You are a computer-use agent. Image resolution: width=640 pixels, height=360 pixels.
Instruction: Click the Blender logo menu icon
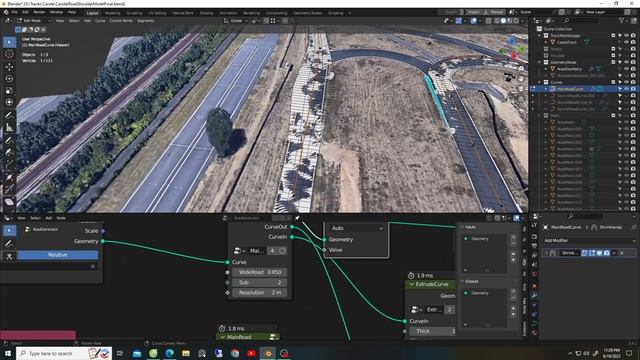(6, 12)
